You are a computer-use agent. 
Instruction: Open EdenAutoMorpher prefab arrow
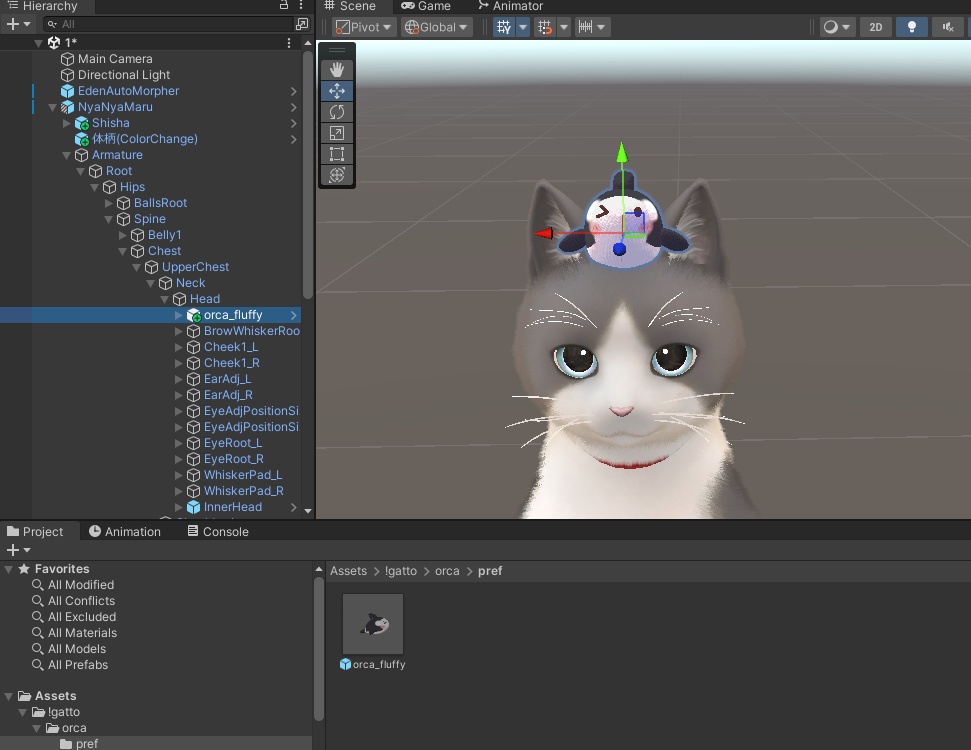pos(294,91)
